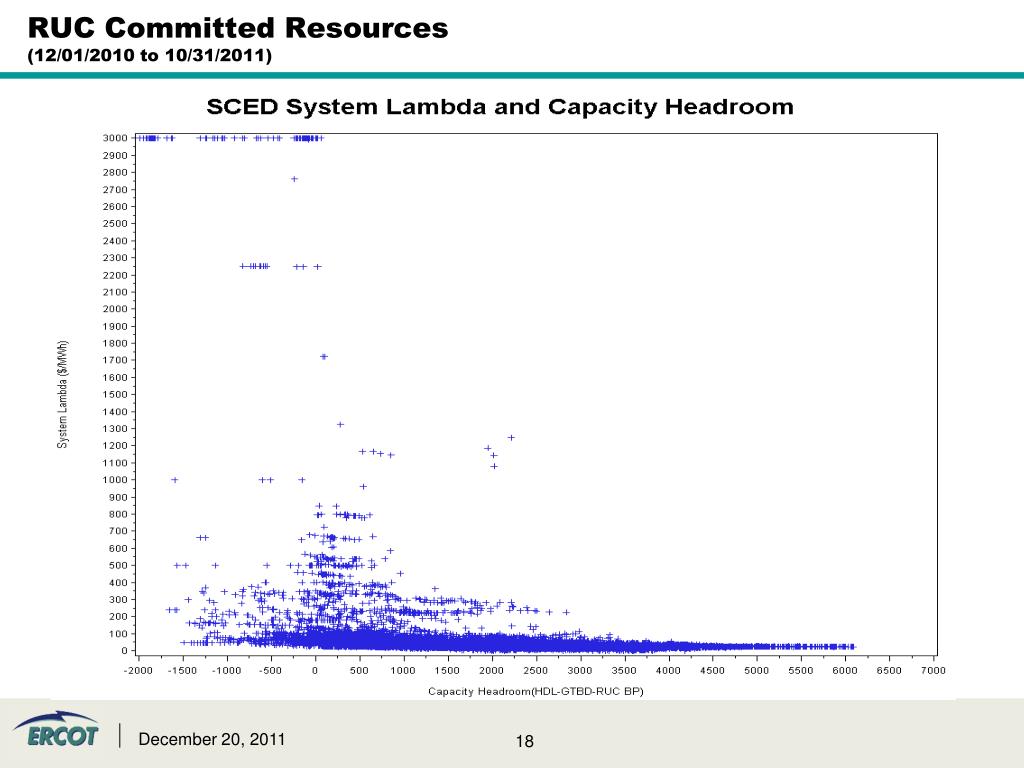Screen dimensions: 1024x768
Task: Click x-axis tick label '7000'
Action: (933, 670)
